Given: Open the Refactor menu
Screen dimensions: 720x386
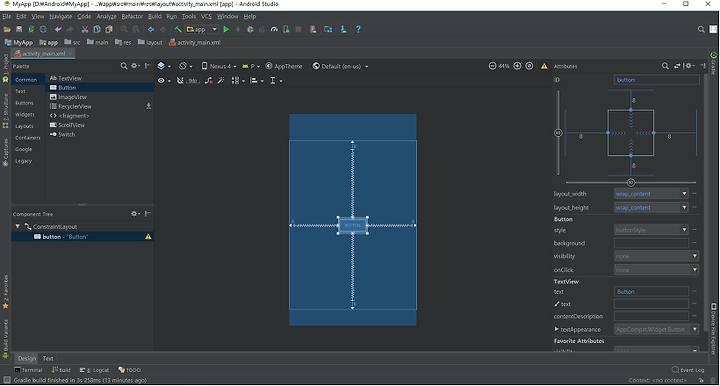Looking at the screenshot, I should (132, 17).
